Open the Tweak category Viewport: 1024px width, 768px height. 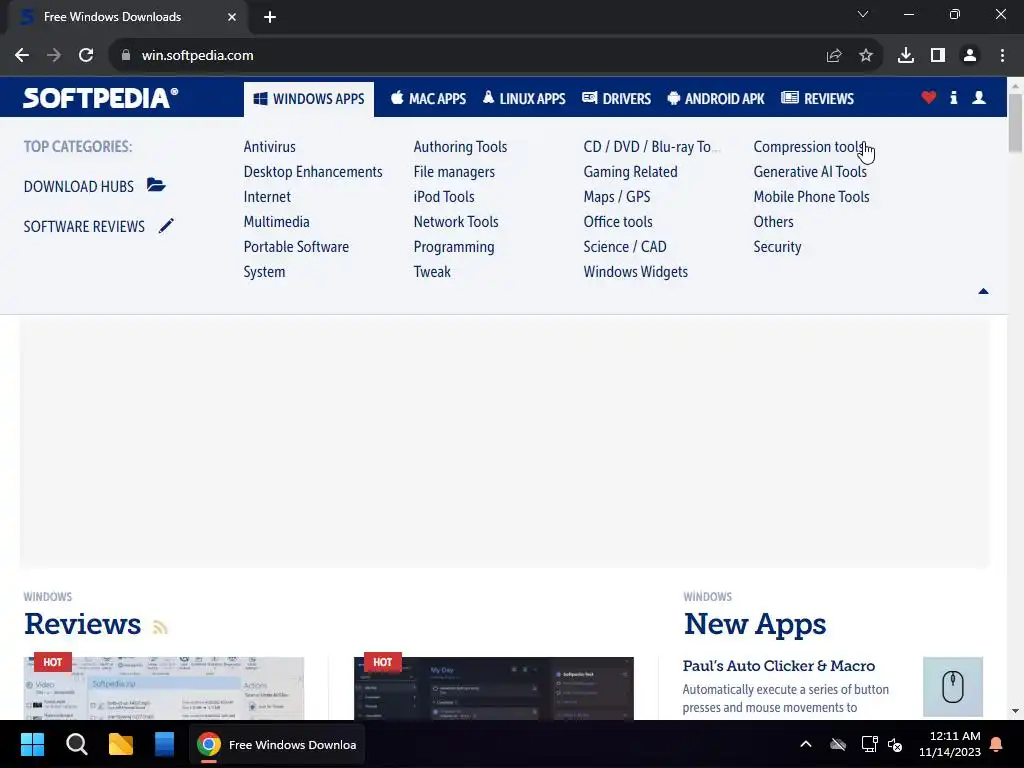pyautogui.click(x=432, y=272)
